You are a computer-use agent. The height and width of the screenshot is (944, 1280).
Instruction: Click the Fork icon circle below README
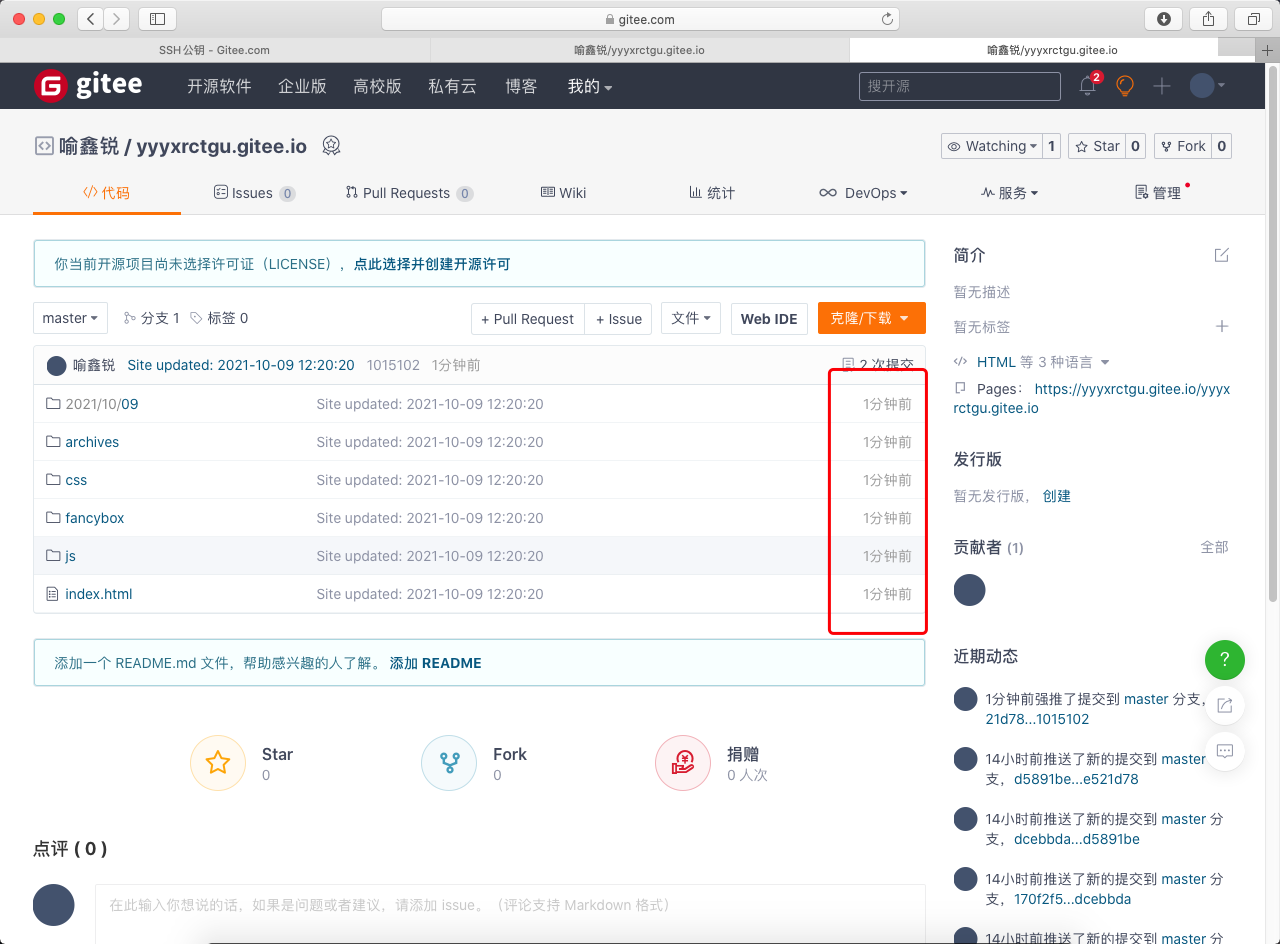tap(449, 763)
